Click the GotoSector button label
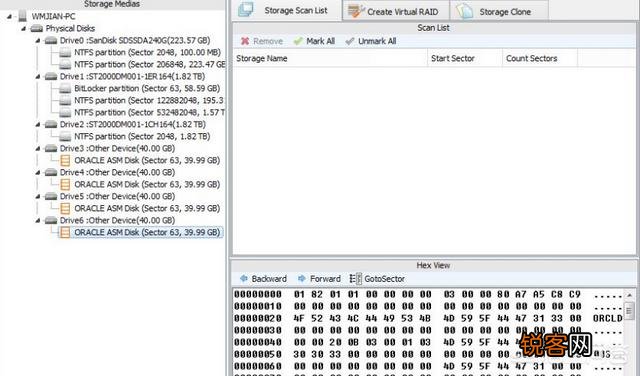 pos(384,279)
